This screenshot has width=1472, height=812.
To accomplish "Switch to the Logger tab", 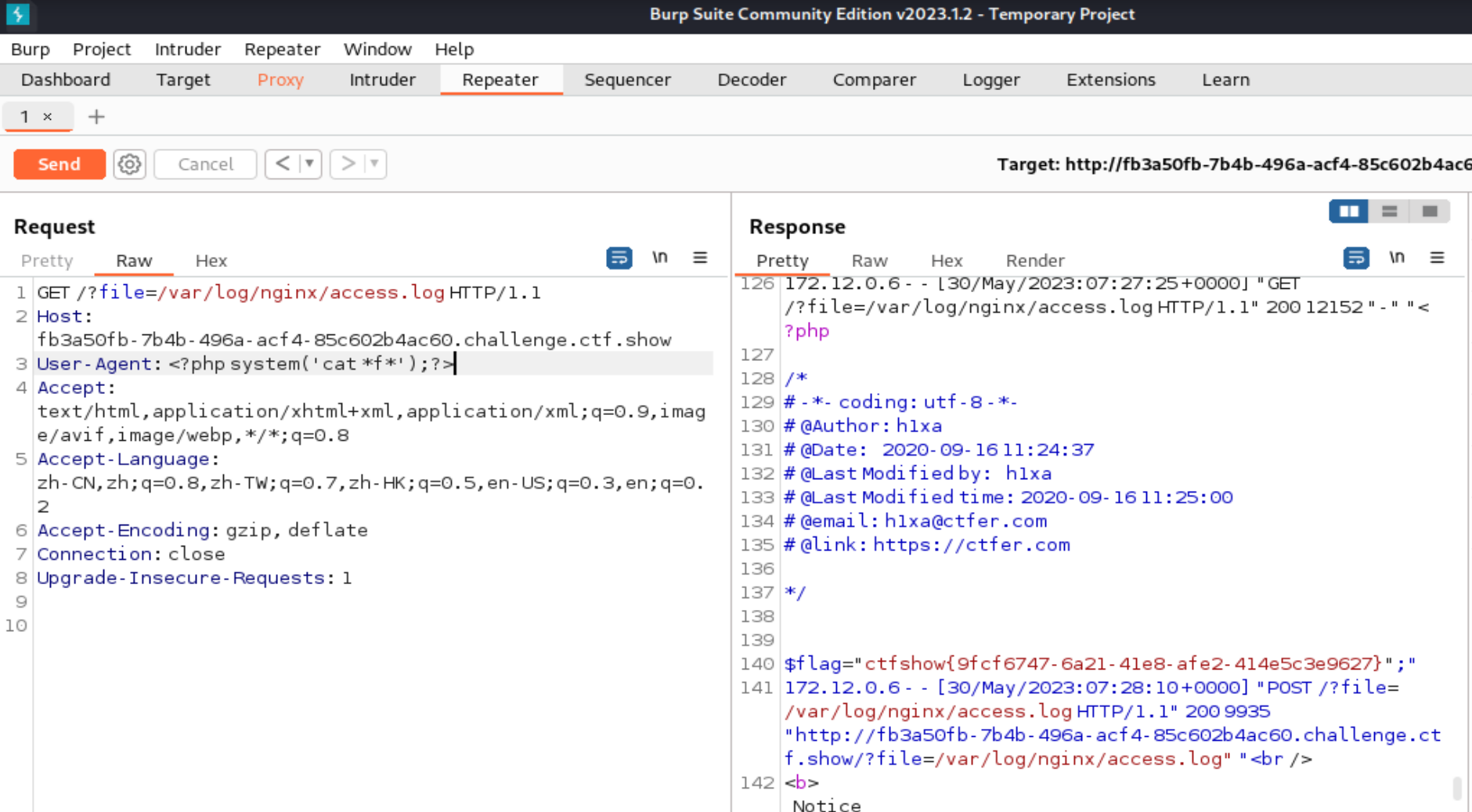I will (x=991, y=80).
